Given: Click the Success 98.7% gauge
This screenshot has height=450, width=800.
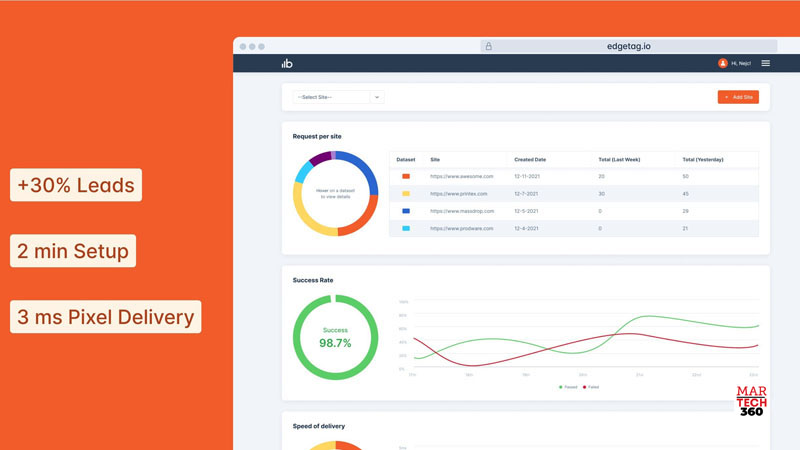Looking at the screenshot, I should pos(336,337).
